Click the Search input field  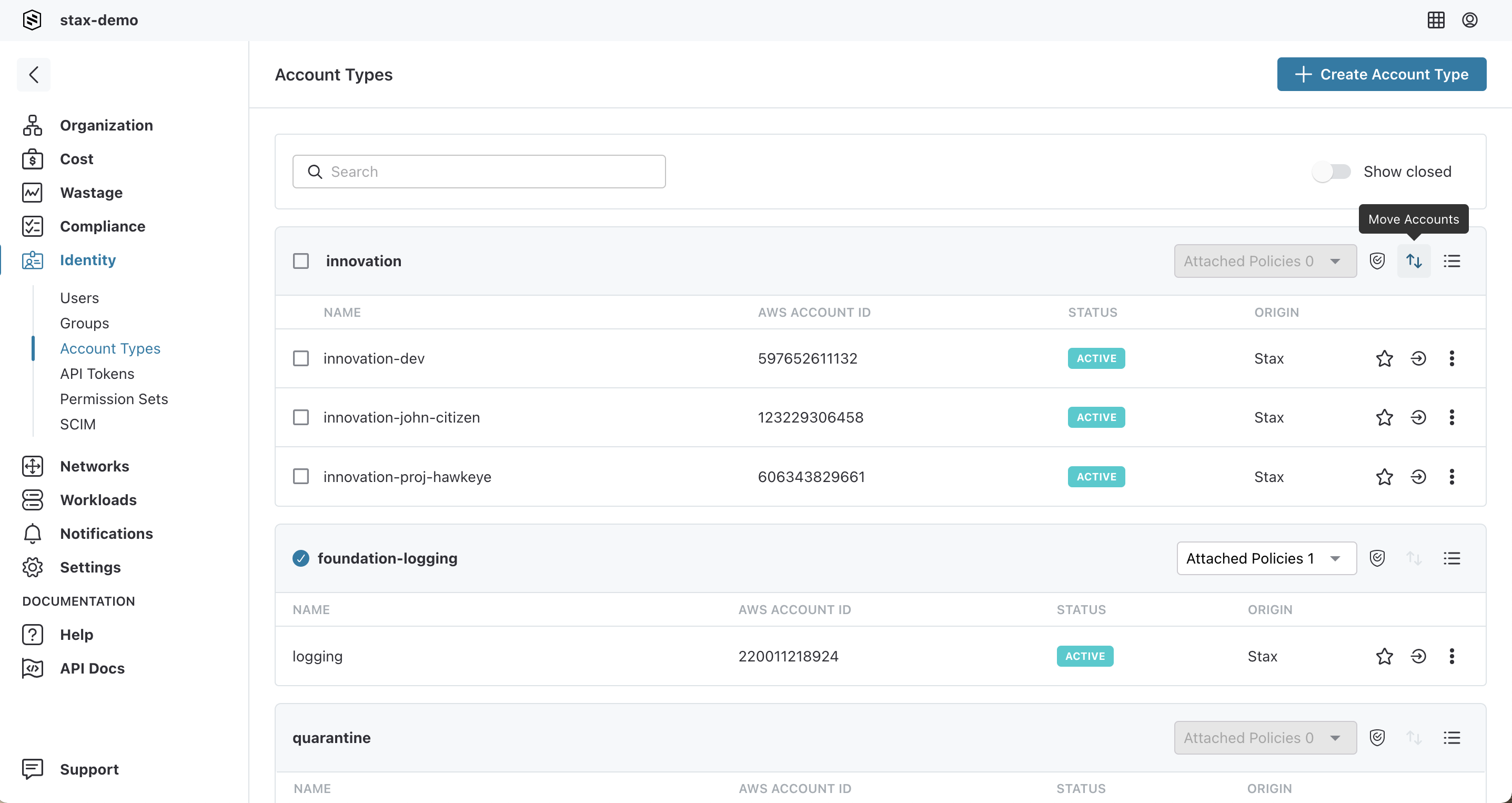pos(479,171)
